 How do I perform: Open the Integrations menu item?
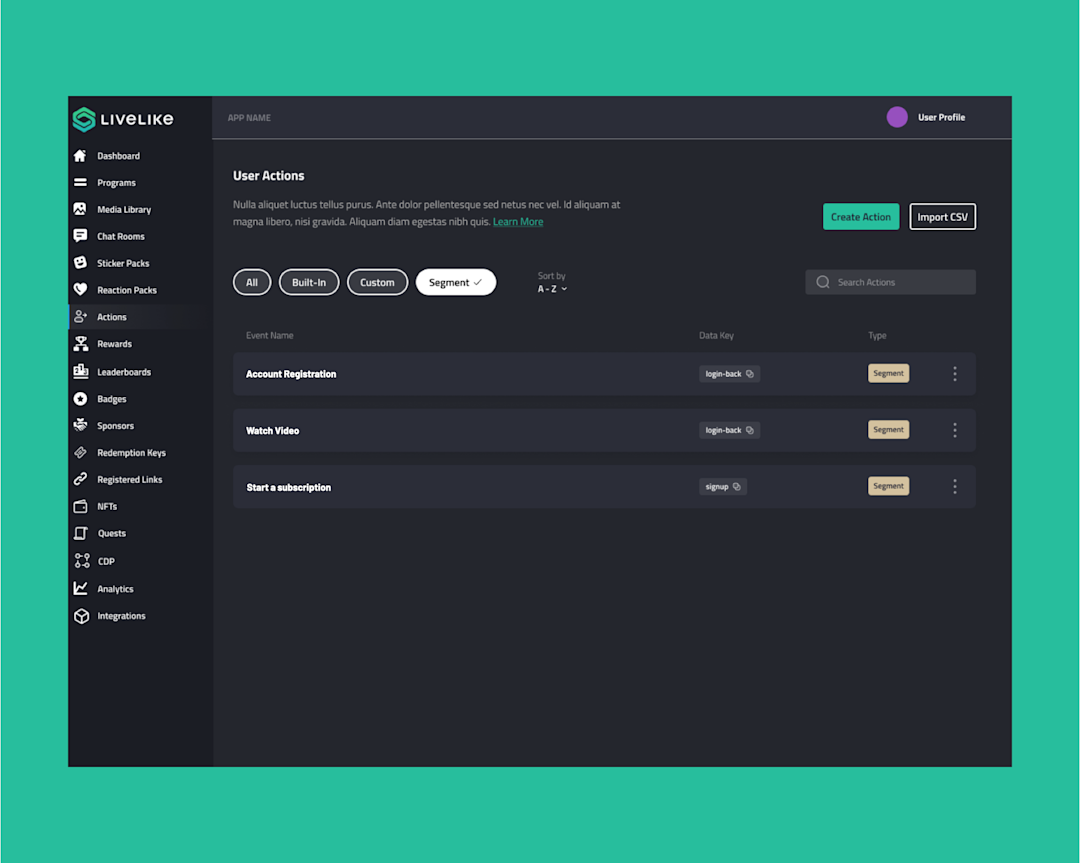coord(121,616)
